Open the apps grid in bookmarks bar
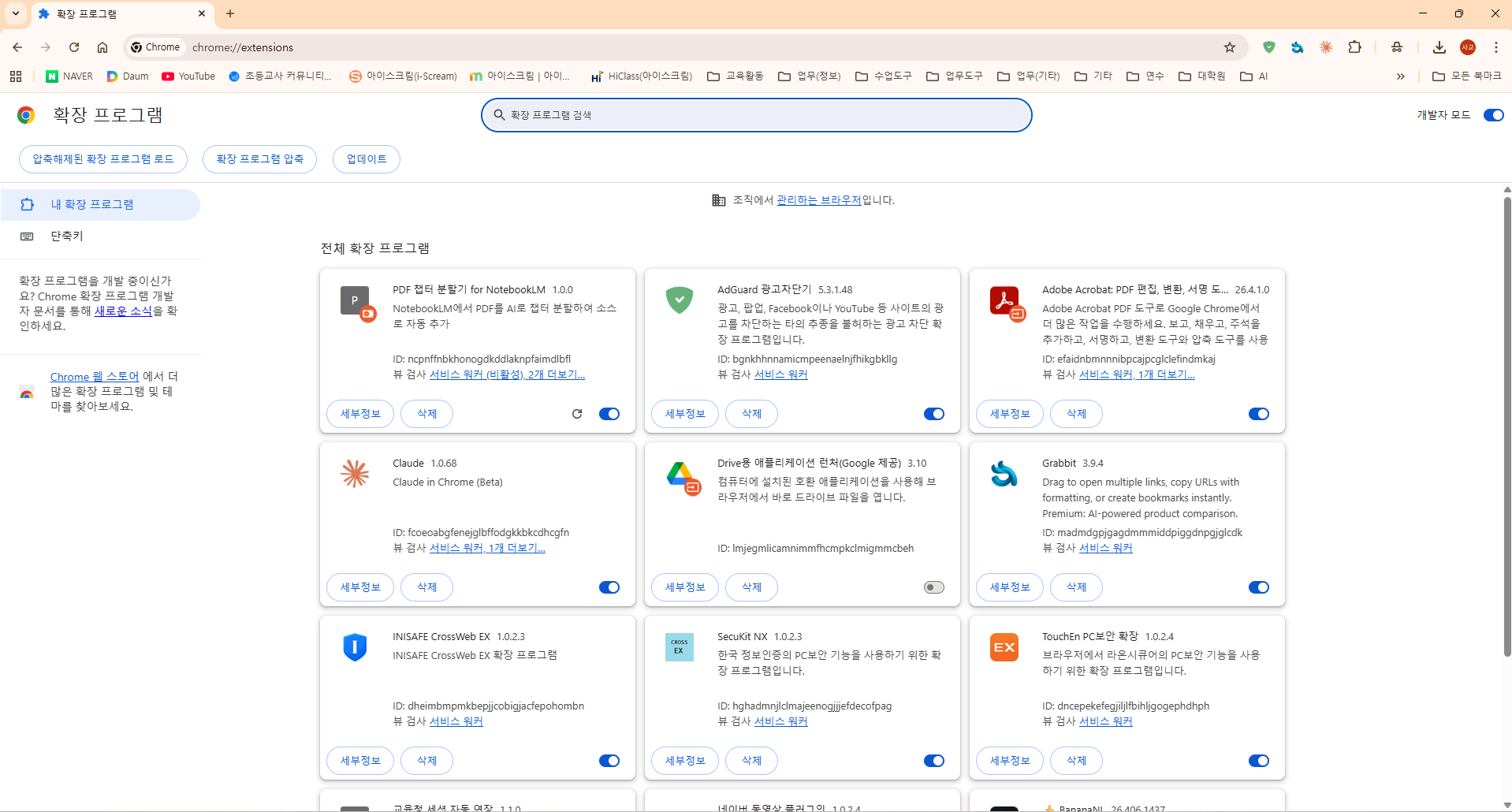 click(16, 76)
